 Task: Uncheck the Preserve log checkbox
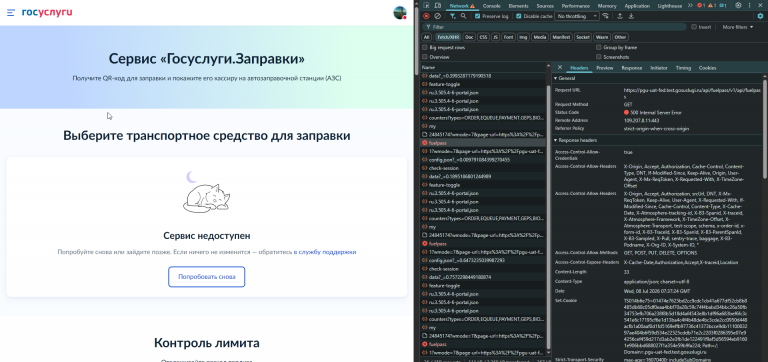click(478, 16)
